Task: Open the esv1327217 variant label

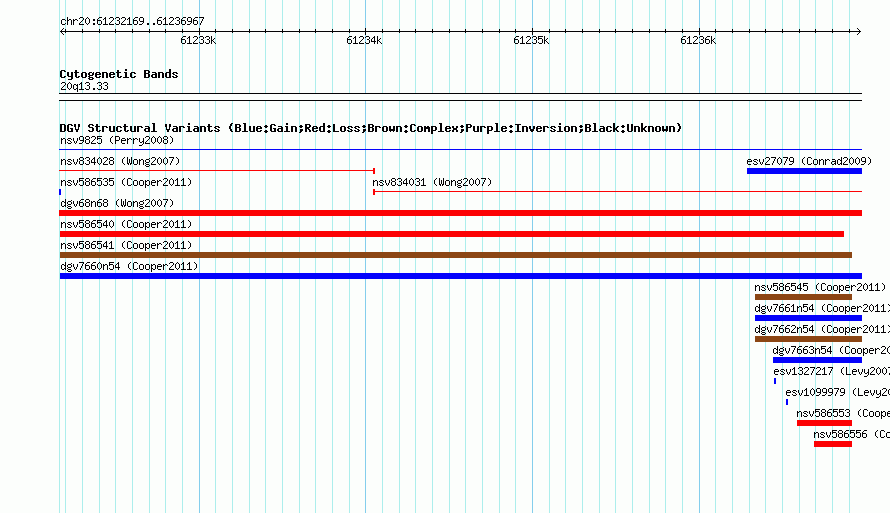Action: click(832, 371)
